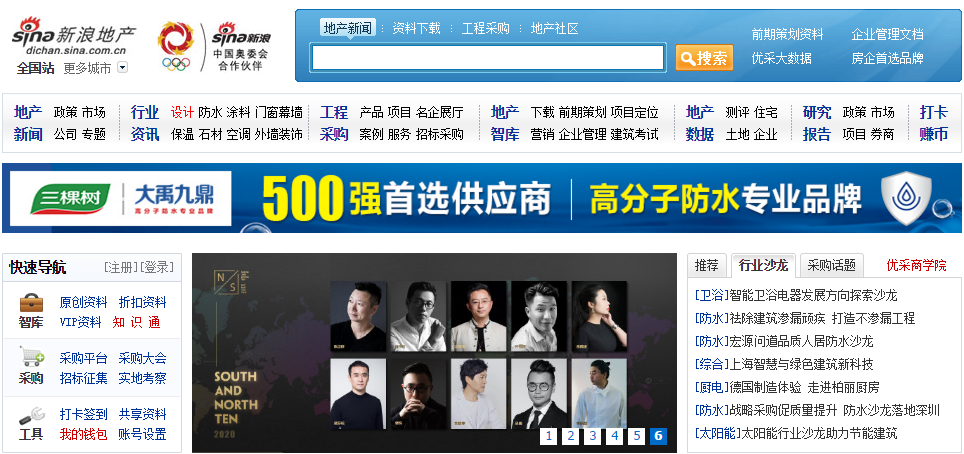Click the search input field
The image size is (964, 454).
488,58
